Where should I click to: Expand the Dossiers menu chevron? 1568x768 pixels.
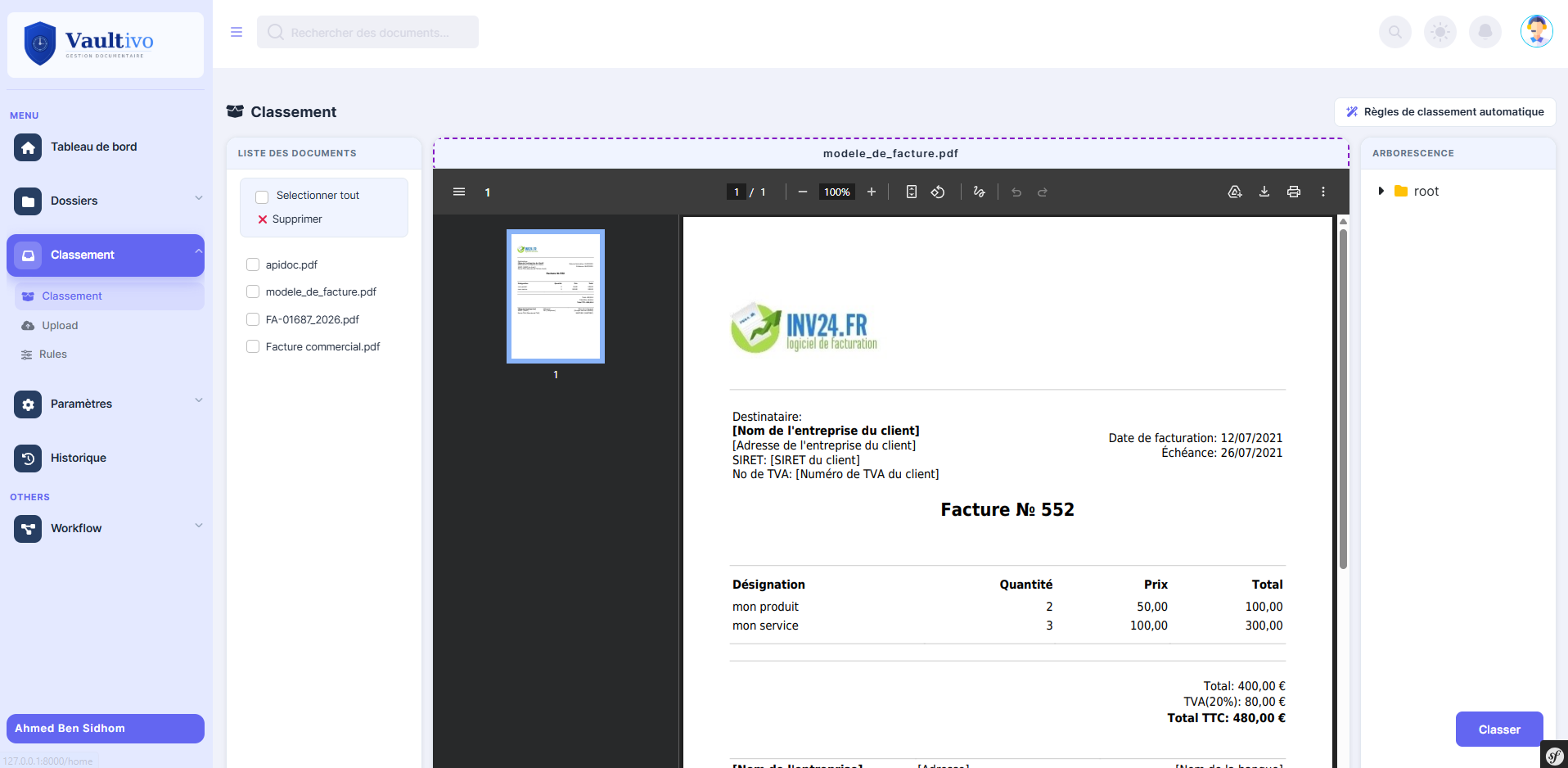198,197
